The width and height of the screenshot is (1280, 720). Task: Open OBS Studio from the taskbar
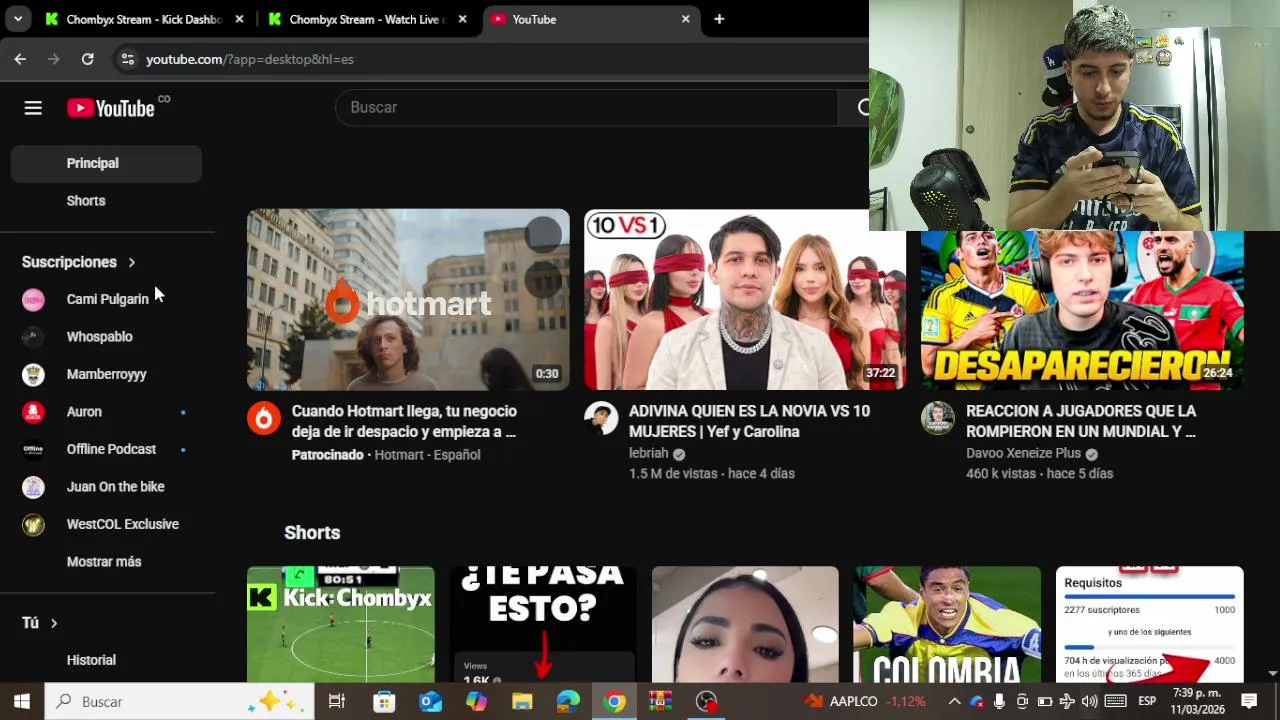pos(707,701)
